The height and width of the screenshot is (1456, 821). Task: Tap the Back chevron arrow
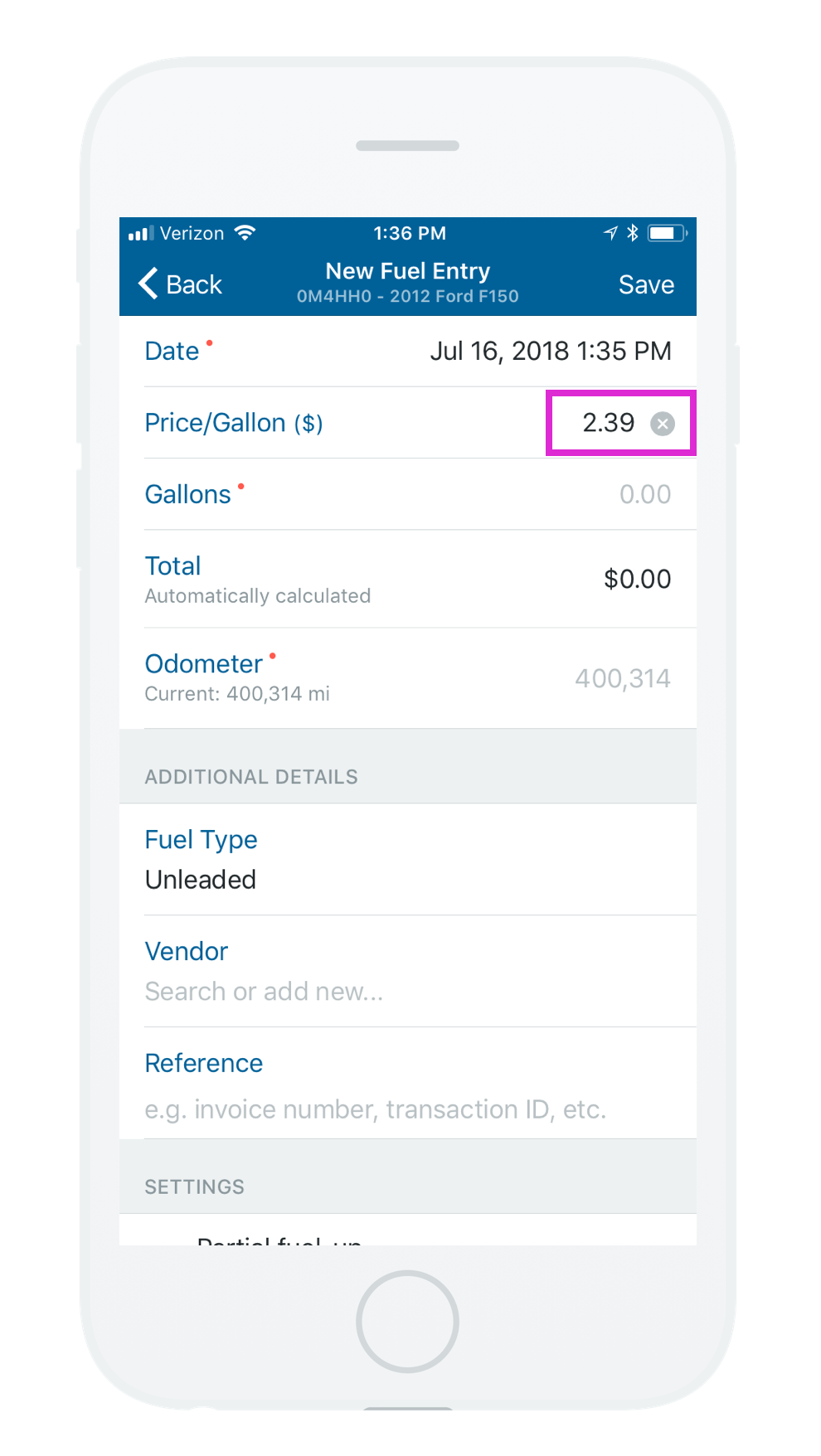tap(148, 284)
